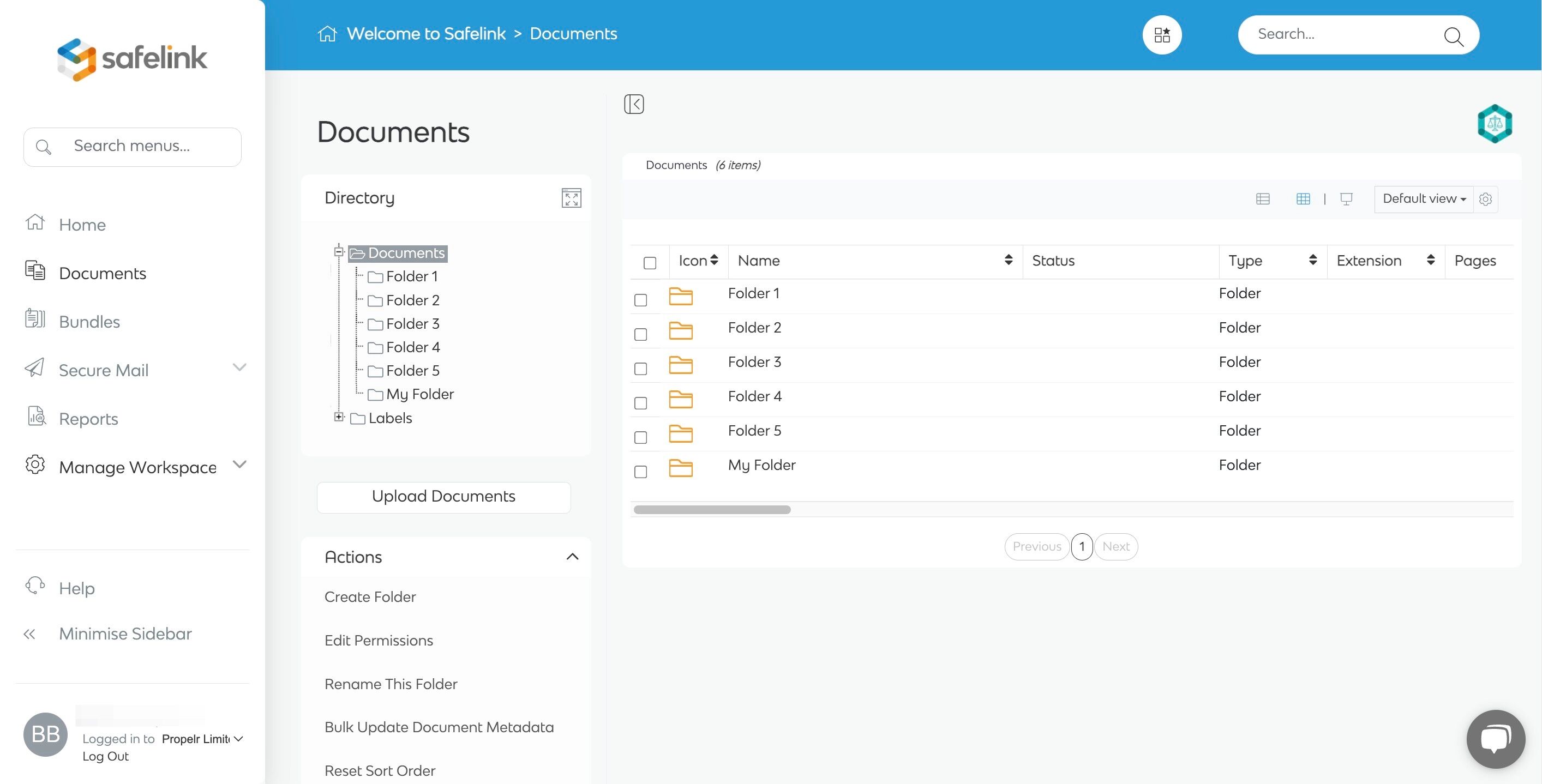Viewport: 1542px width, 784px height.
Task: Check the select-all header checkbox
Action: point(650,263)
